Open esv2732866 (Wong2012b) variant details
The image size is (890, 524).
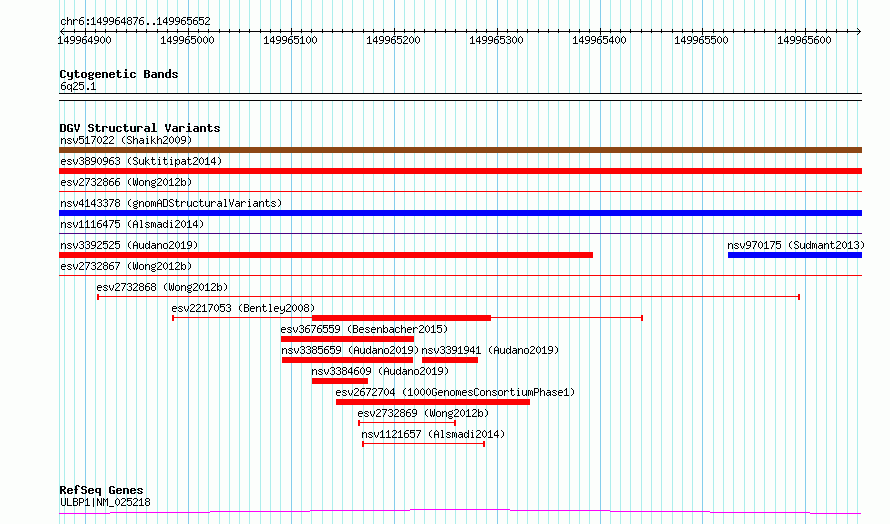click(x=126, y=182)
